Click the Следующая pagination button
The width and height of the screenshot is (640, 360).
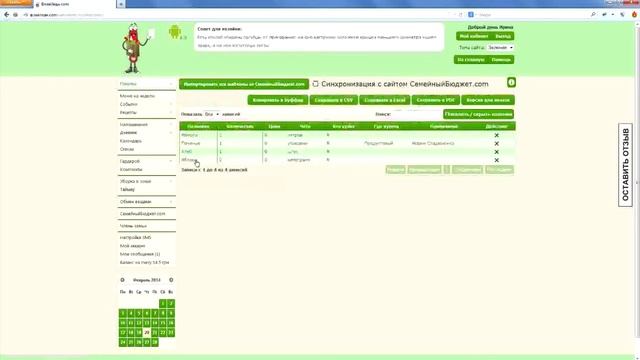point(467,170)
